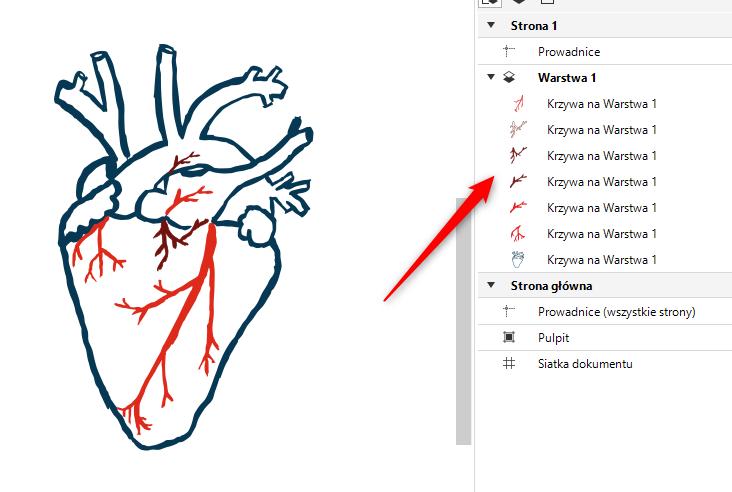Select the Strona 1 page label
The image size is (732, 492).
pos(534,26)
